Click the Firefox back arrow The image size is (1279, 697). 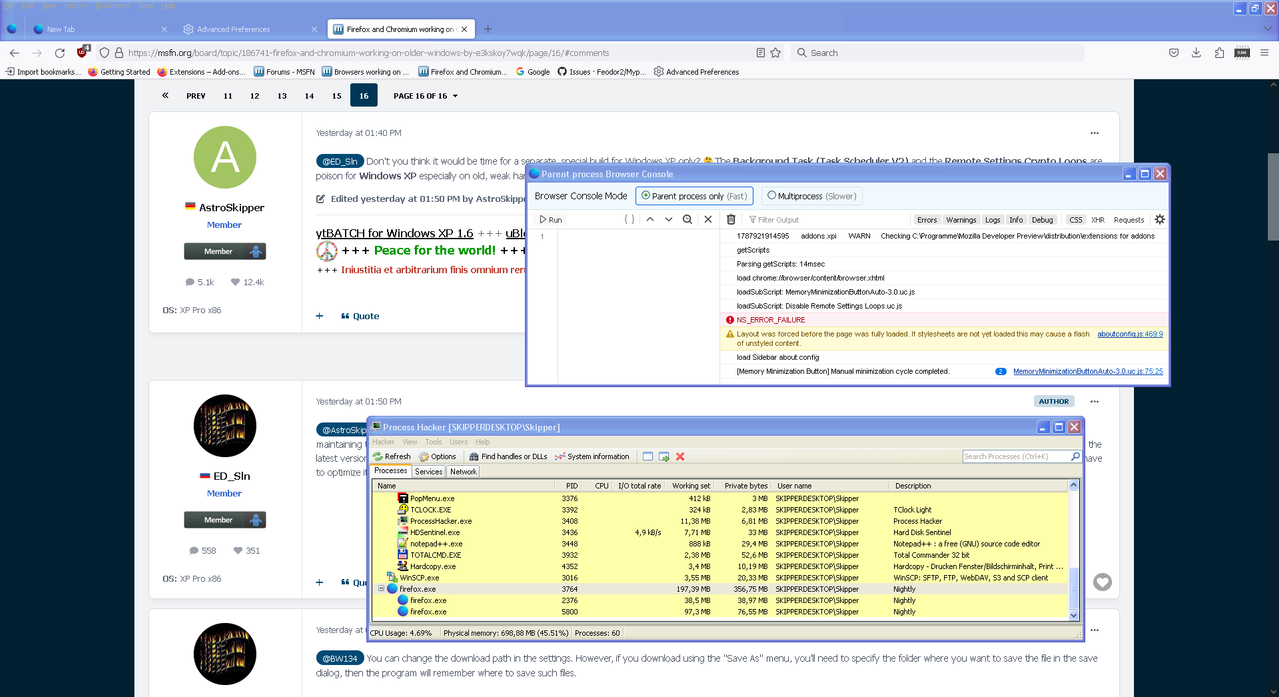point(14,53)
